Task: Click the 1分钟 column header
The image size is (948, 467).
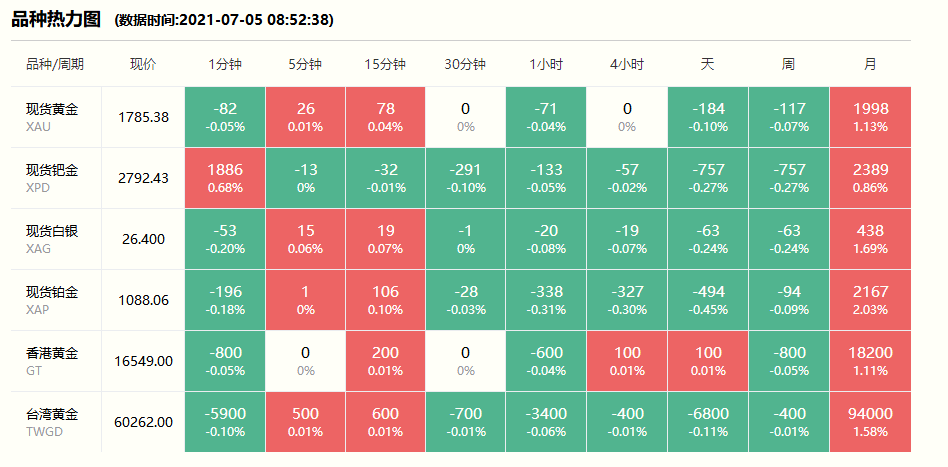Action: click(x=225, y=64)
